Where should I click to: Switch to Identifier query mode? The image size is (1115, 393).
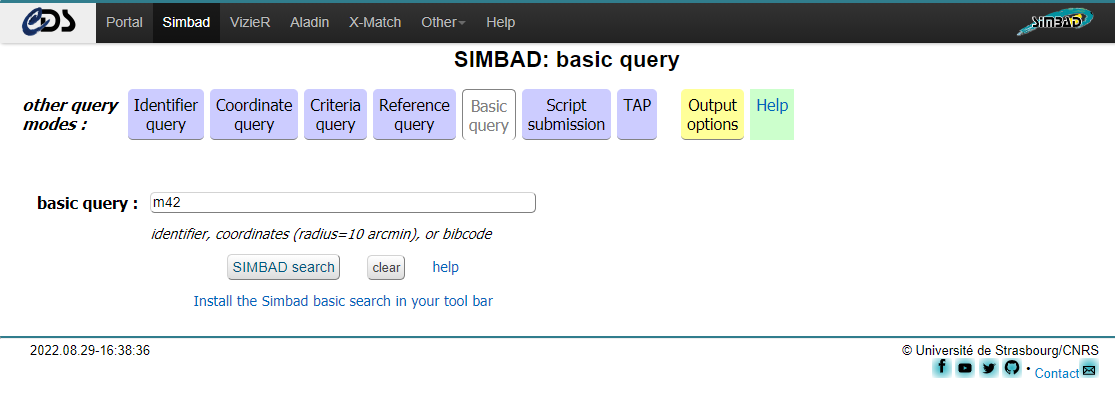tap(166, 114)
